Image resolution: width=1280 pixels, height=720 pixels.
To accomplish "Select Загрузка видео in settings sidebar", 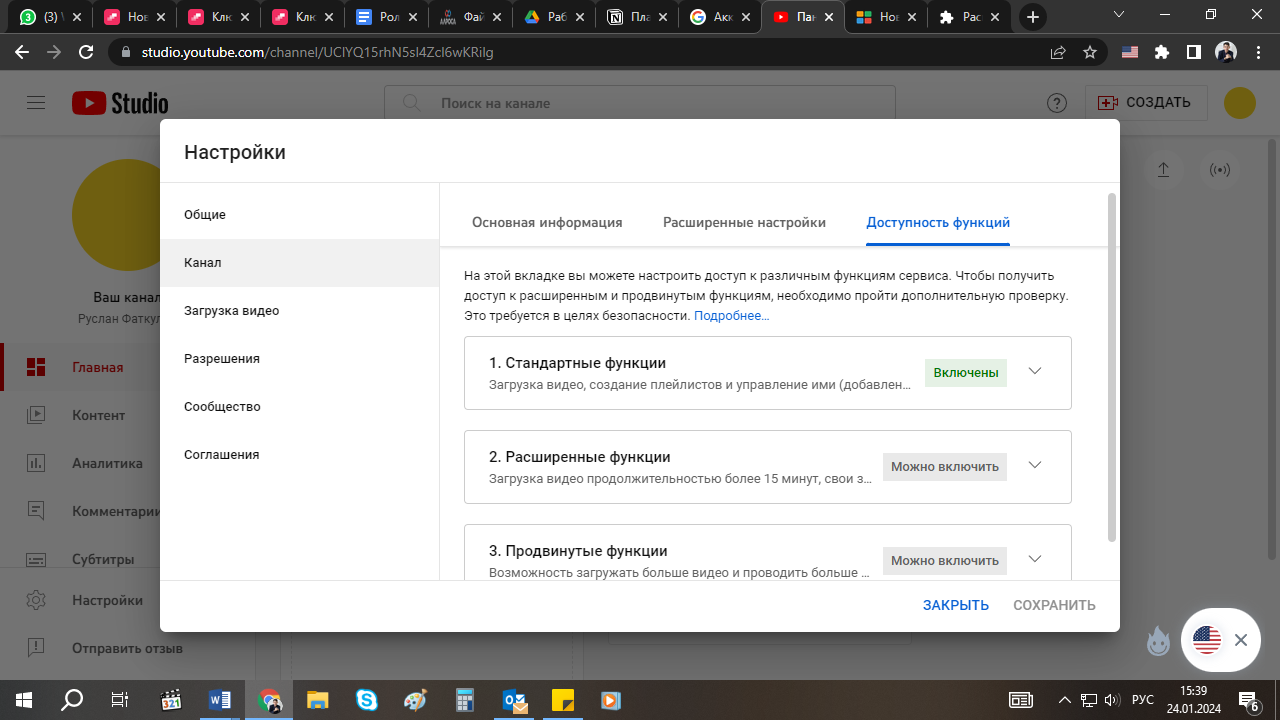I will click(x=232, y=311).
